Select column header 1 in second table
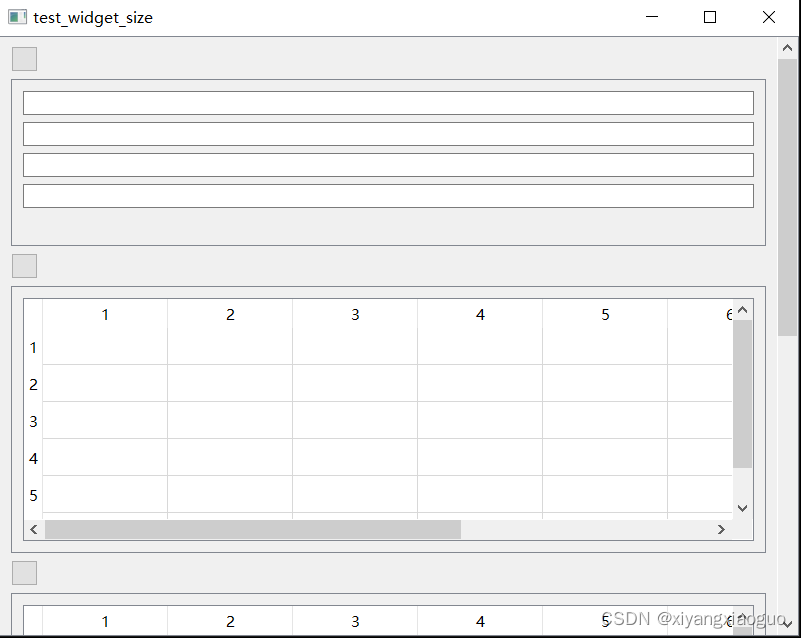Viewport: 801px width, 638px height. click(x=105, y=621)
